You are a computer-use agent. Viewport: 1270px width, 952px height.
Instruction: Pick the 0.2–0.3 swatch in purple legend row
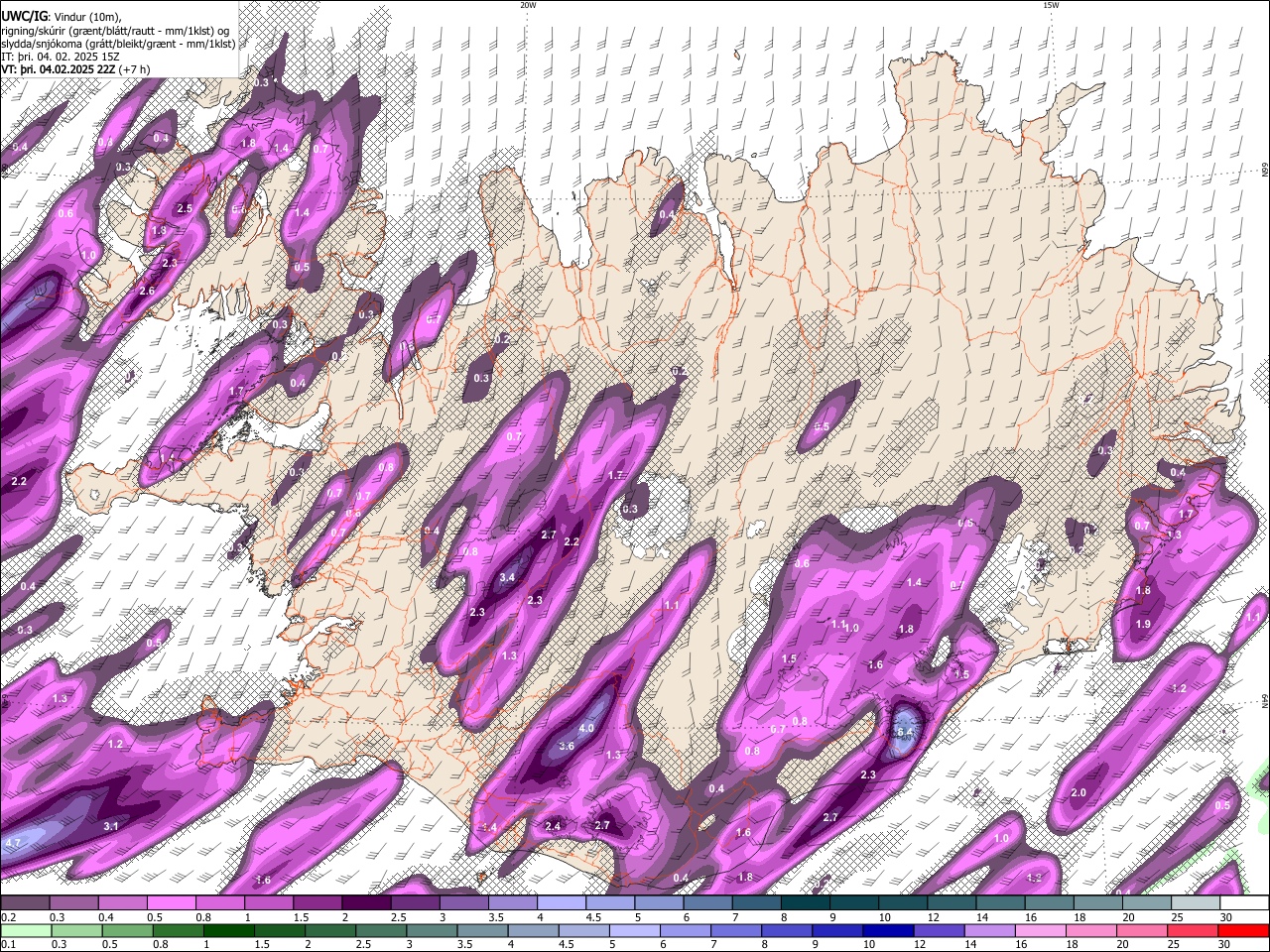[x=25, y=902]
